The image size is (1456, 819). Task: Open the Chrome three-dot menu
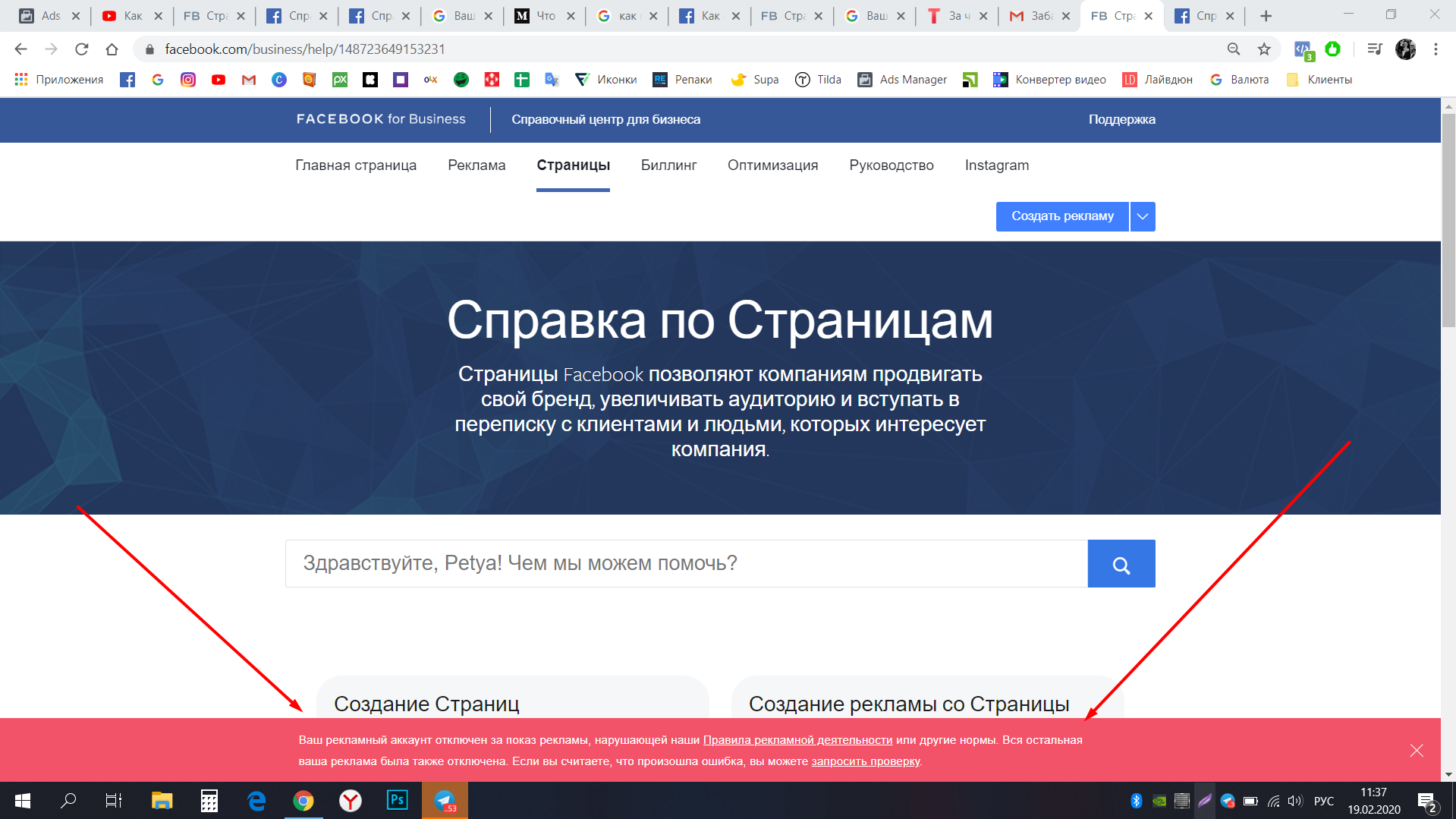(1436, 49)
